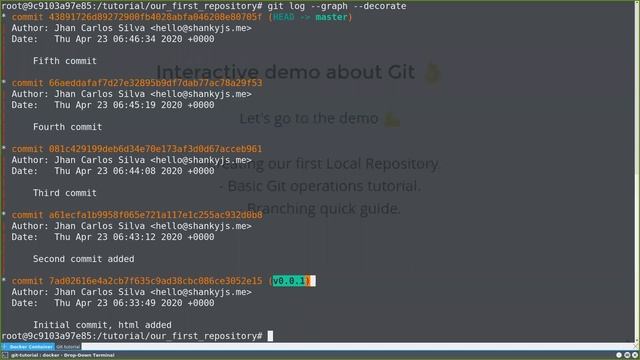Click commit hash starting with a61ecfa1
The height and width of the screenshot is (360, 640).
[155, 215]
